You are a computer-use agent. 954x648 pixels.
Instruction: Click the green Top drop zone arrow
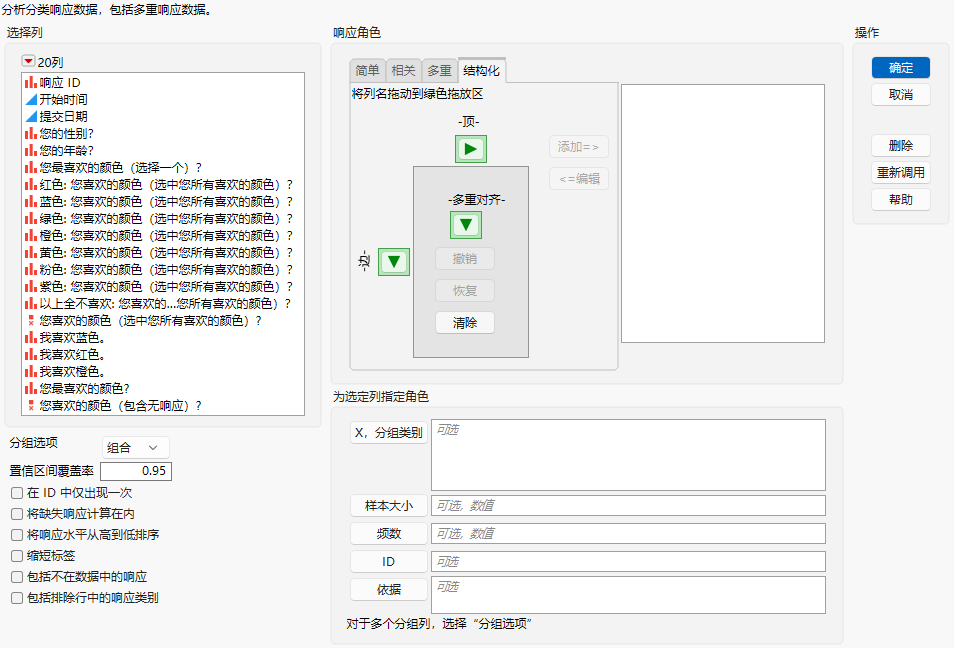point(470,149)
